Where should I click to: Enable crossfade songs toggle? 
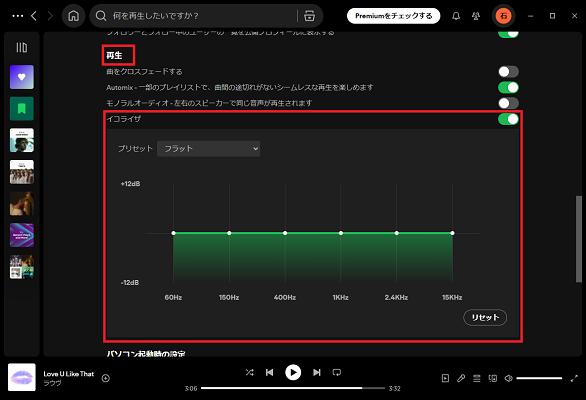point(508,71)
